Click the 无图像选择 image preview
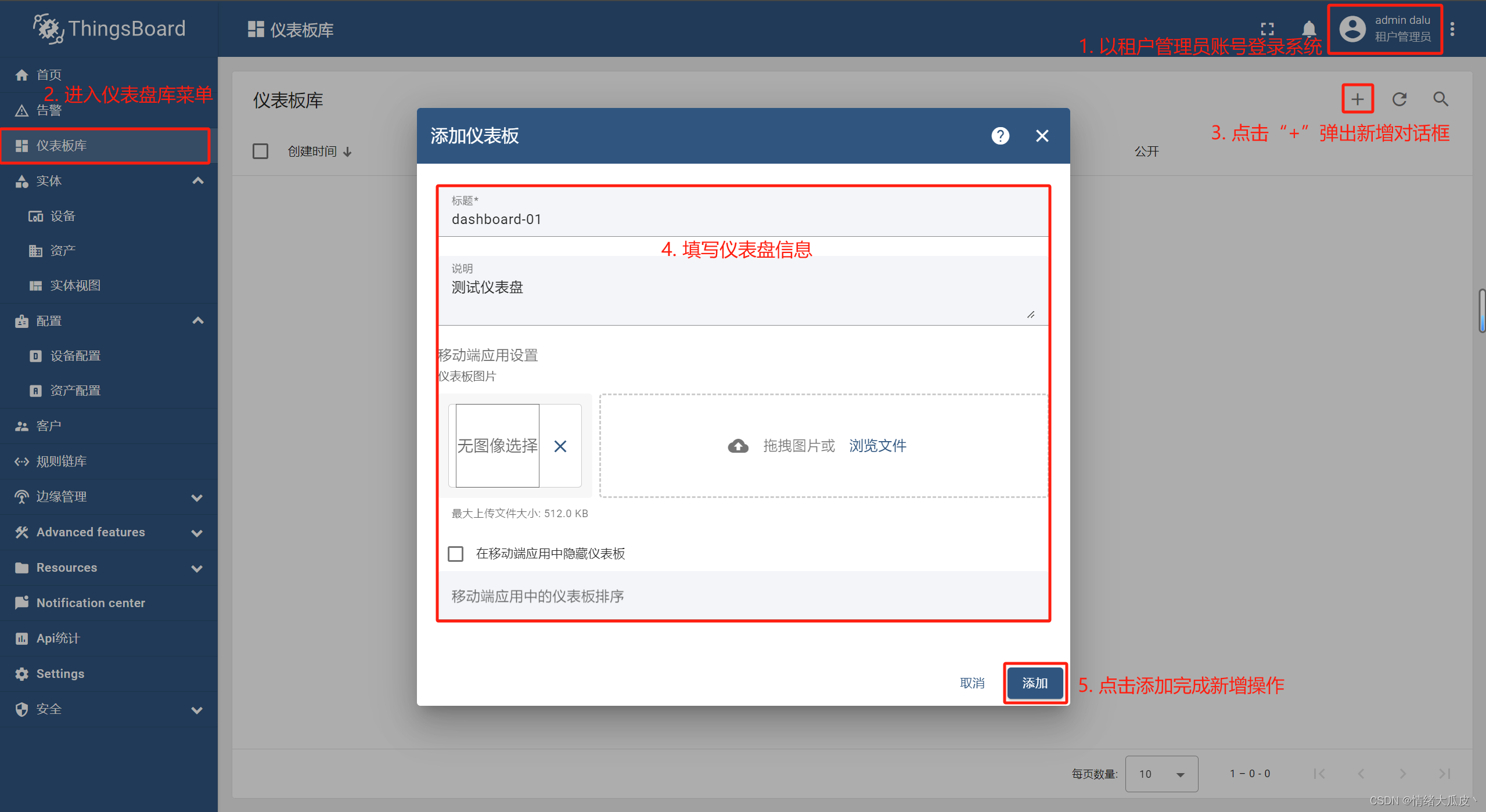Image resolution: width=1486 pixels, height=812 pixels. click(x=498, y=446)
